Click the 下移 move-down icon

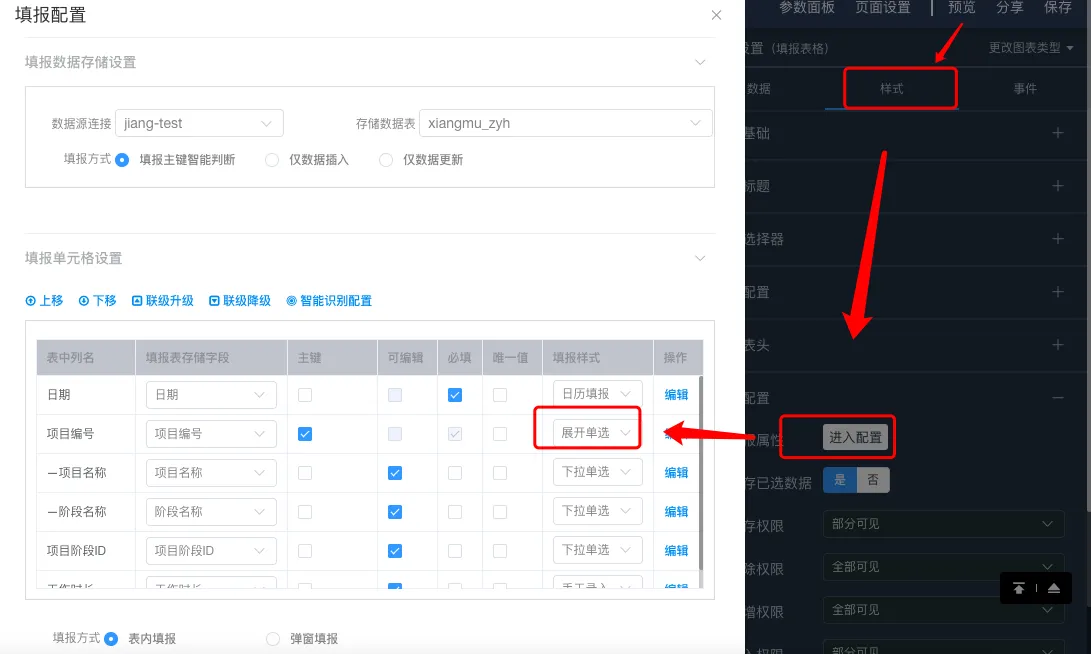[x=83, y=301]
